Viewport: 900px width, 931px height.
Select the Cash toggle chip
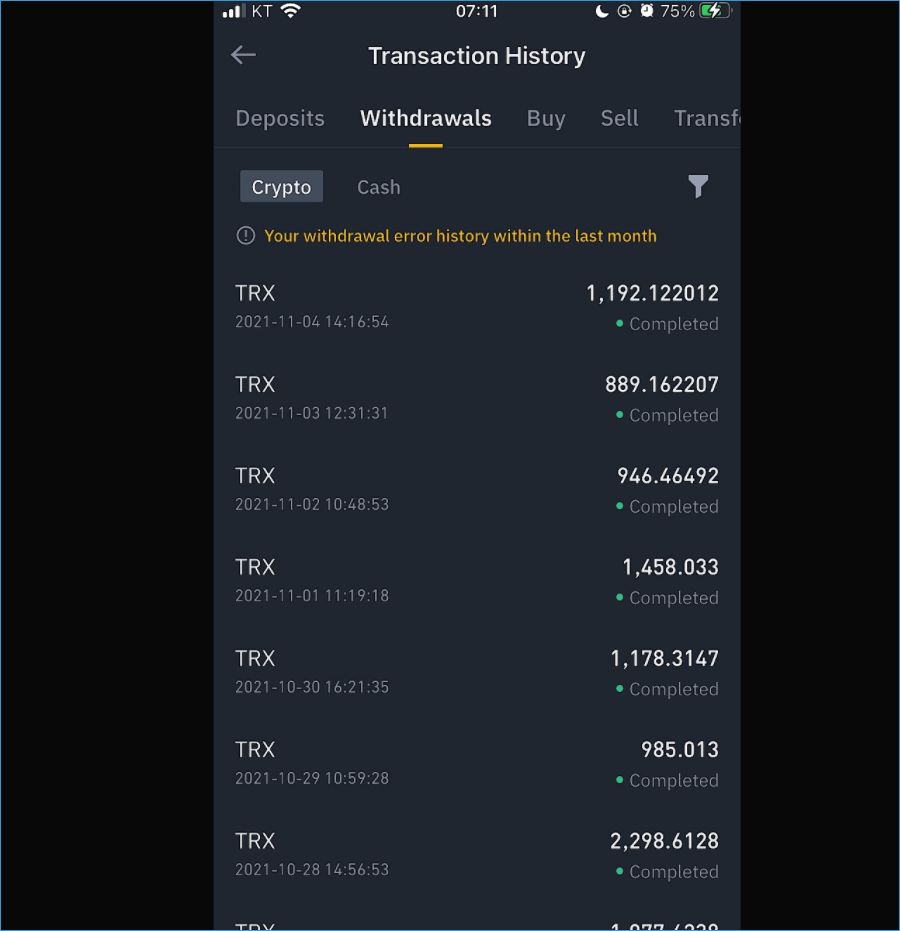(x=379, y=187)
